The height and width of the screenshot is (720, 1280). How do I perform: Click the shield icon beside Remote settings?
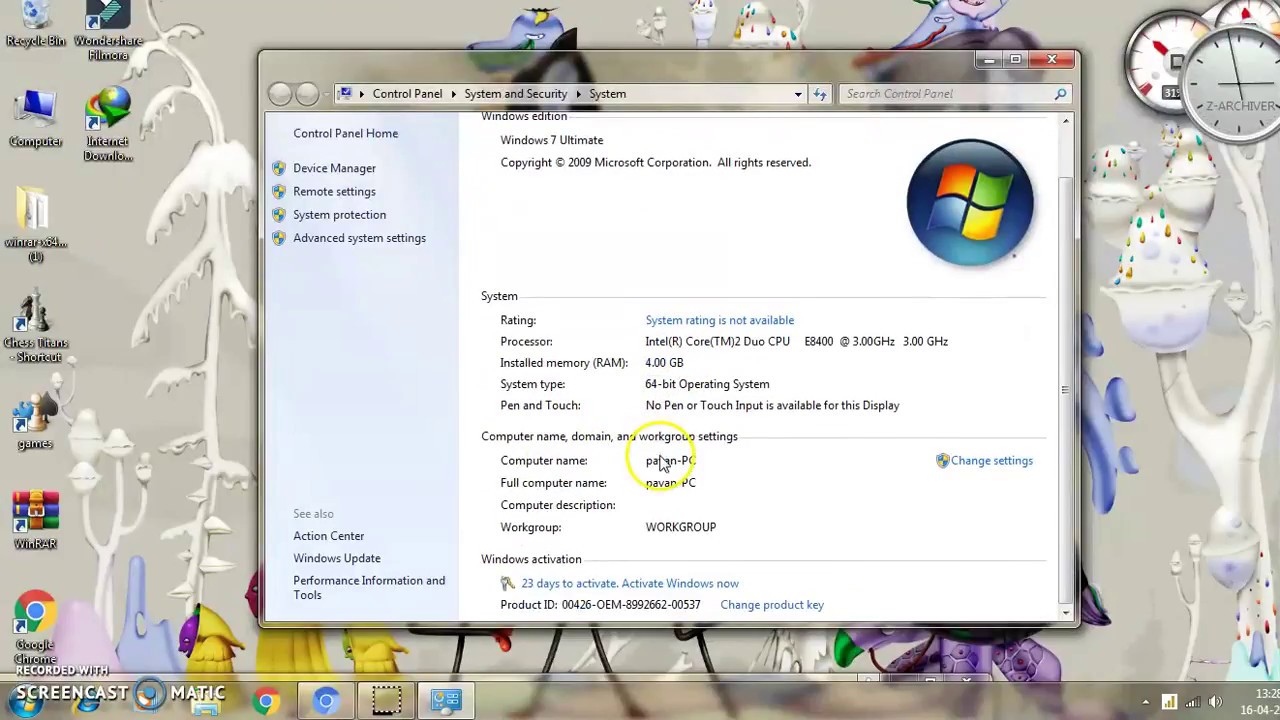279,191
